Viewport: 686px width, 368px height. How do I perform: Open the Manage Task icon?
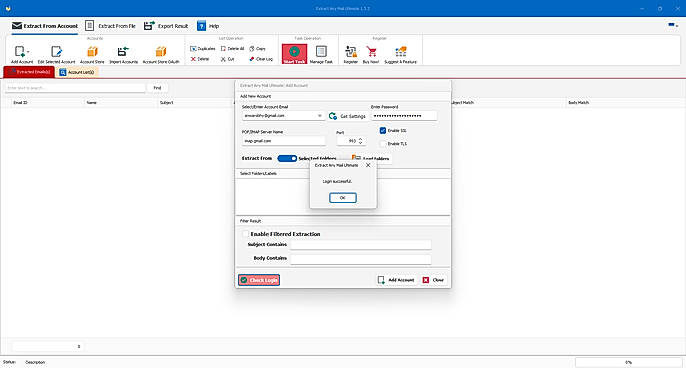click(x=321, y=54)
